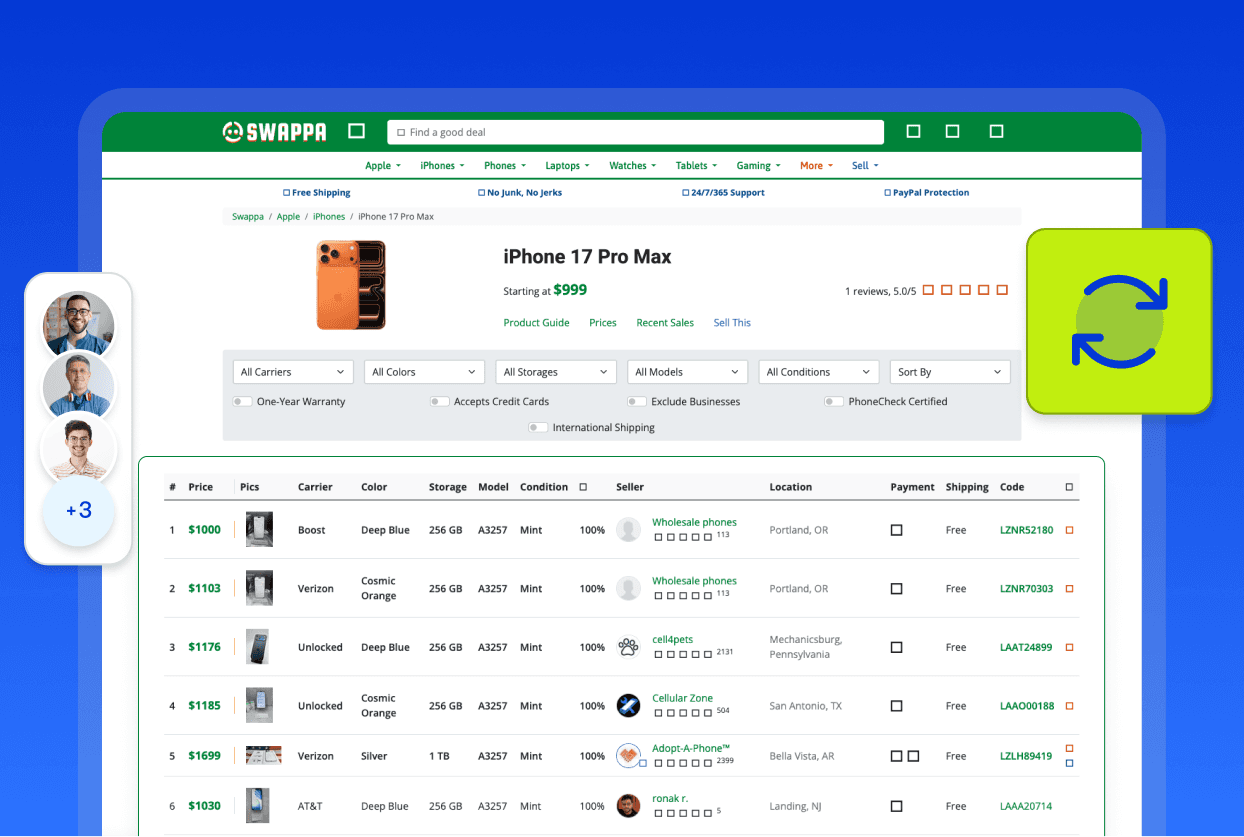
Task: Open the cell4pets seller name link
Action: point(672,640)
